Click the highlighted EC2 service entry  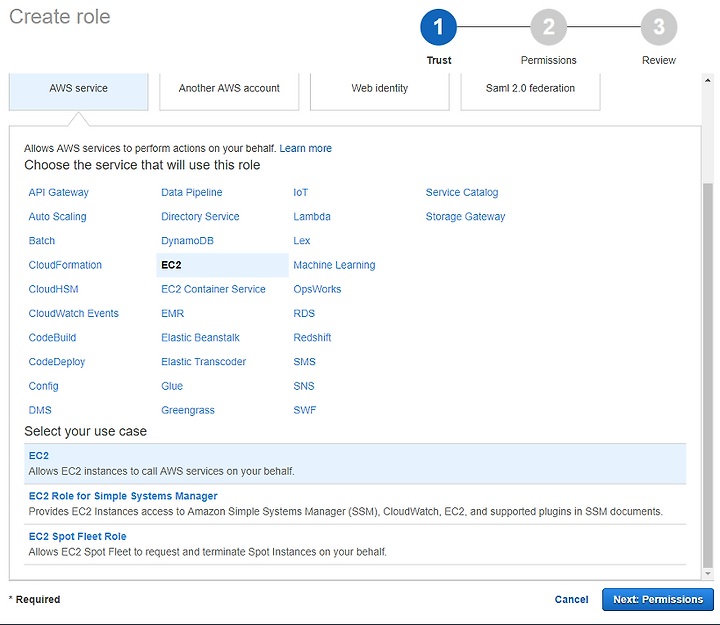tap(222, 265)
